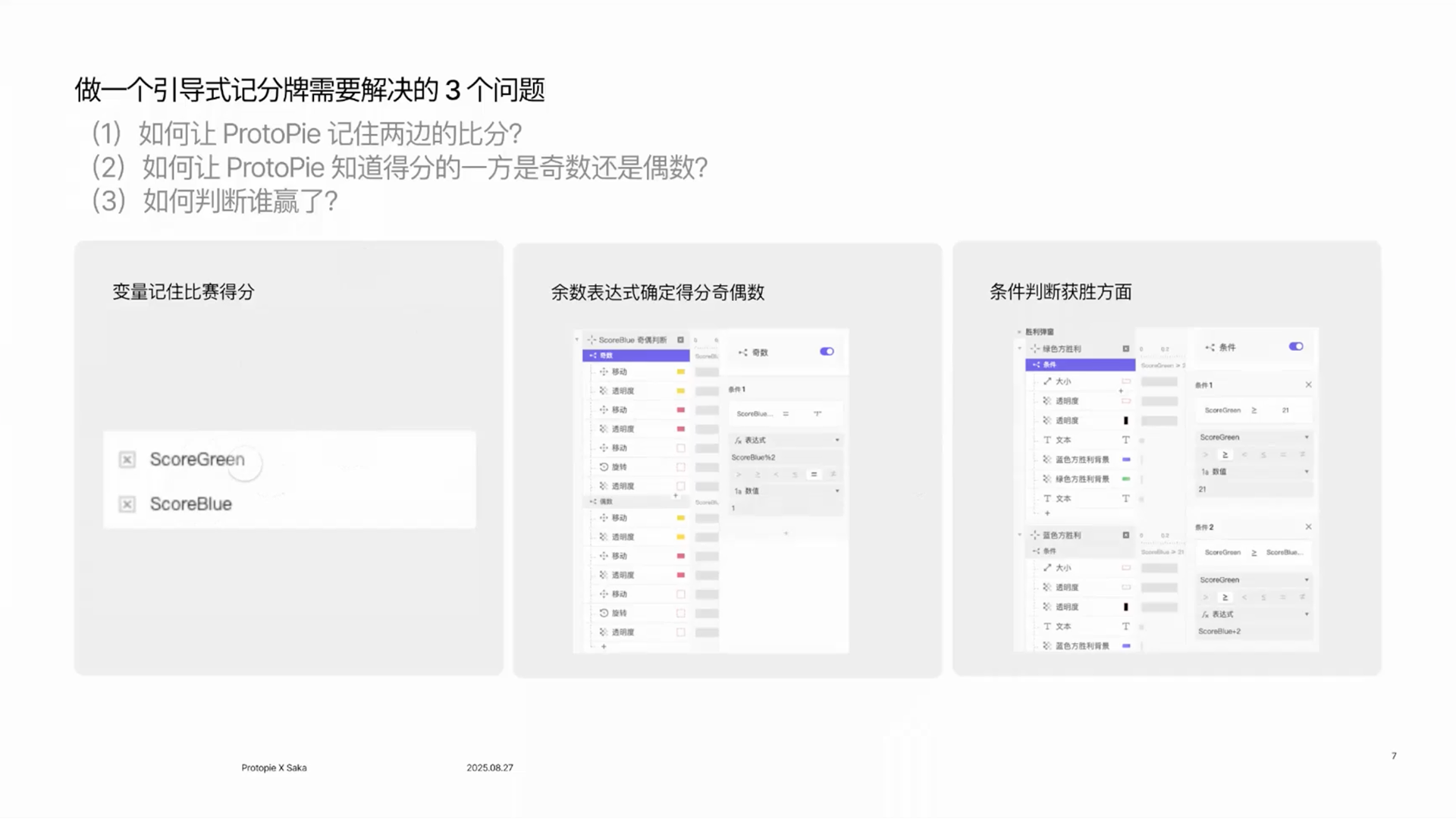The height and width of the screenshot is (819, 1456).
Task: Click the ScoreBlue variable icon
Action: [127, 504]
